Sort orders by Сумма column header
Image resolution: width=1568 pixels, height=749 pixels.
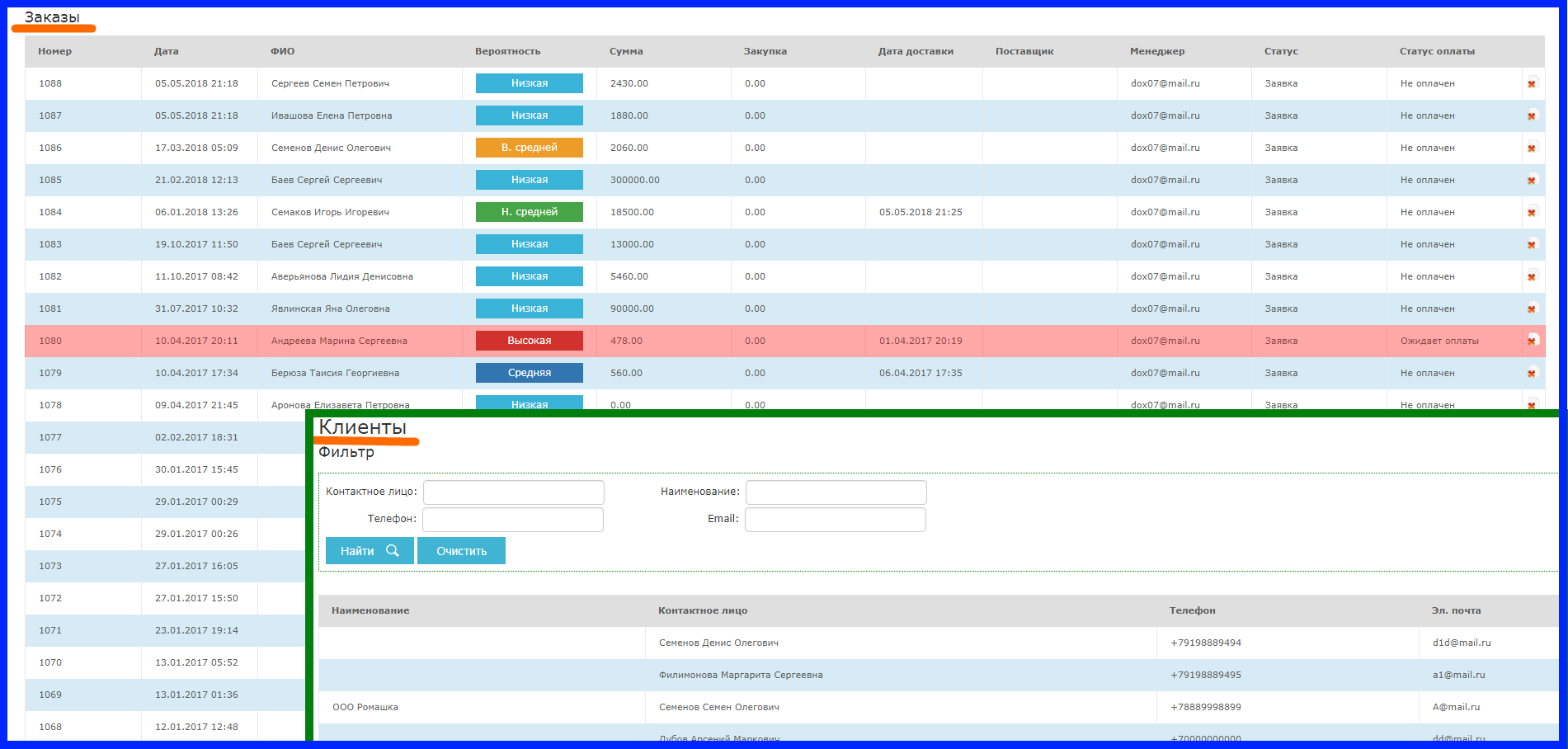[626, 51]
